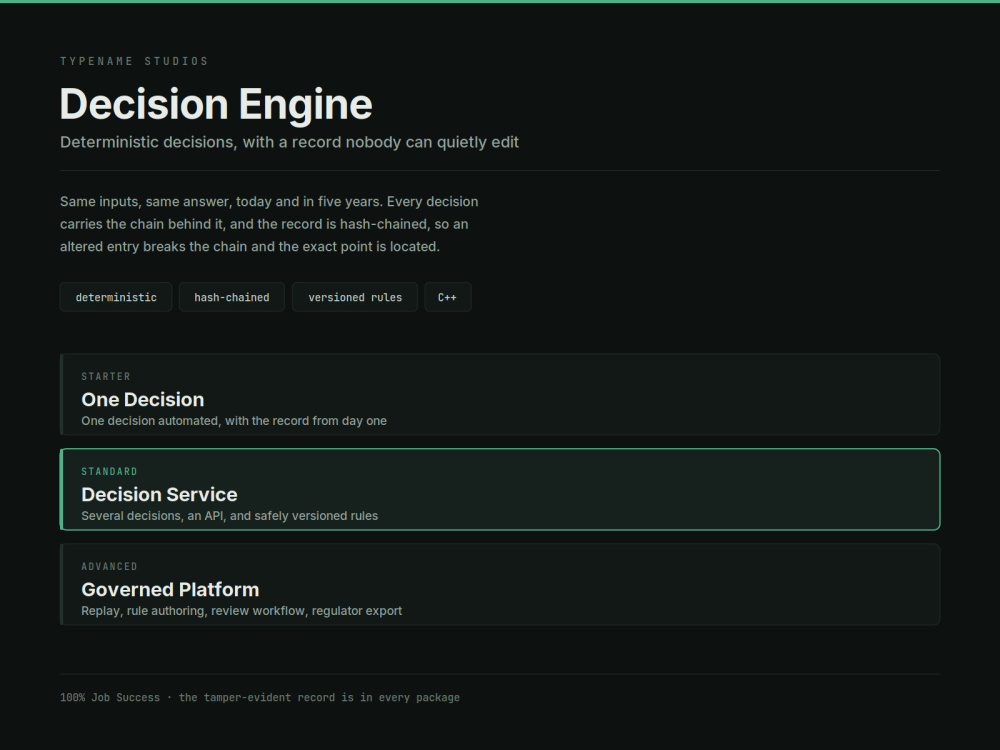
Task: Click the '100% Job Success' footer text
Action: pyautogui.click(x=260, y=698)
